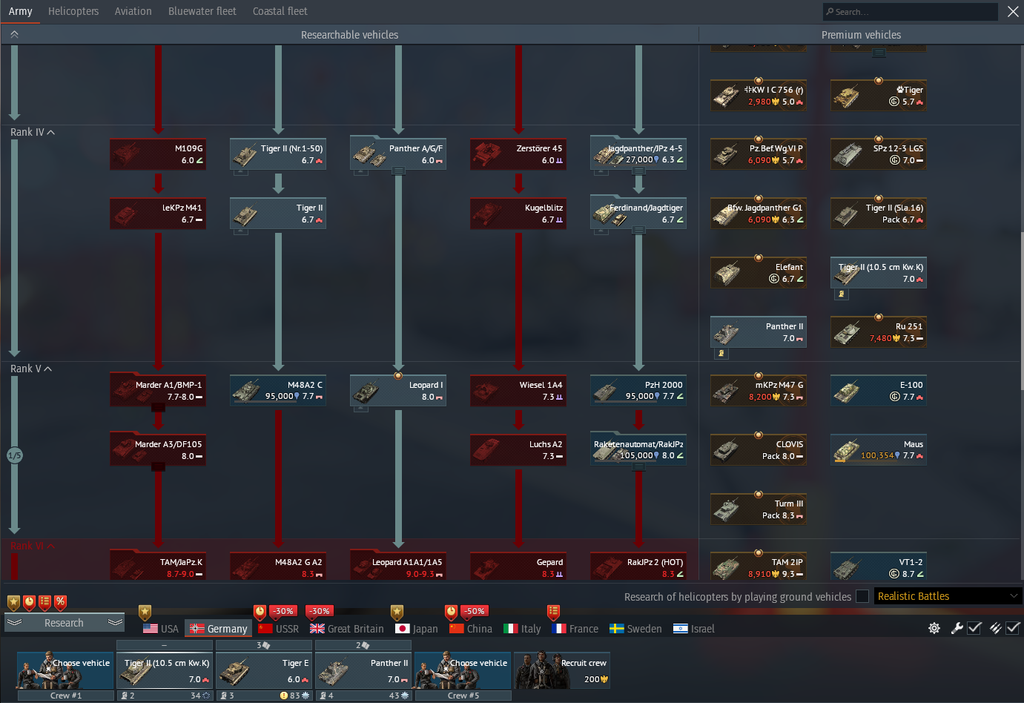Viewport: 1024px width, 703px height.
Task: Click the ammo auto-refill icon
Action: click(x=995, y=628)
